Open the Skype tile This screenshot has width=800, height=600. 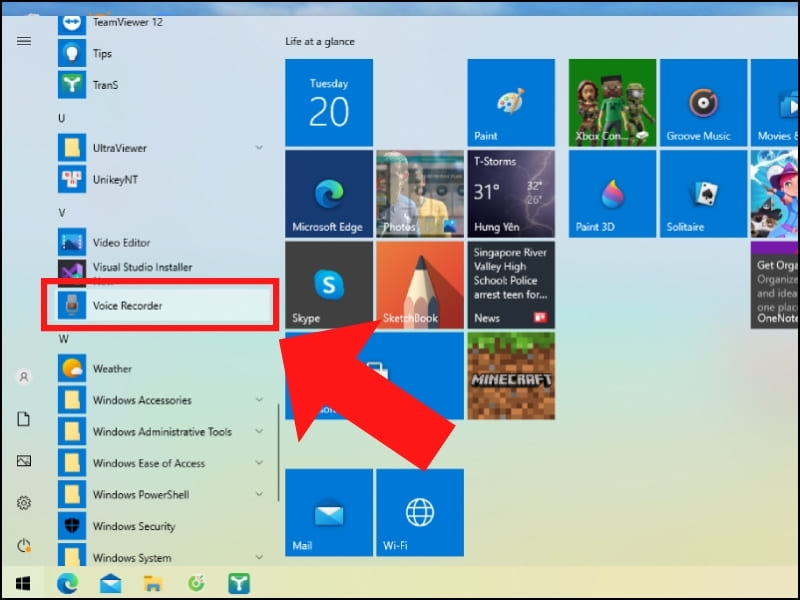pyautogui.click(x=329, y=285)
